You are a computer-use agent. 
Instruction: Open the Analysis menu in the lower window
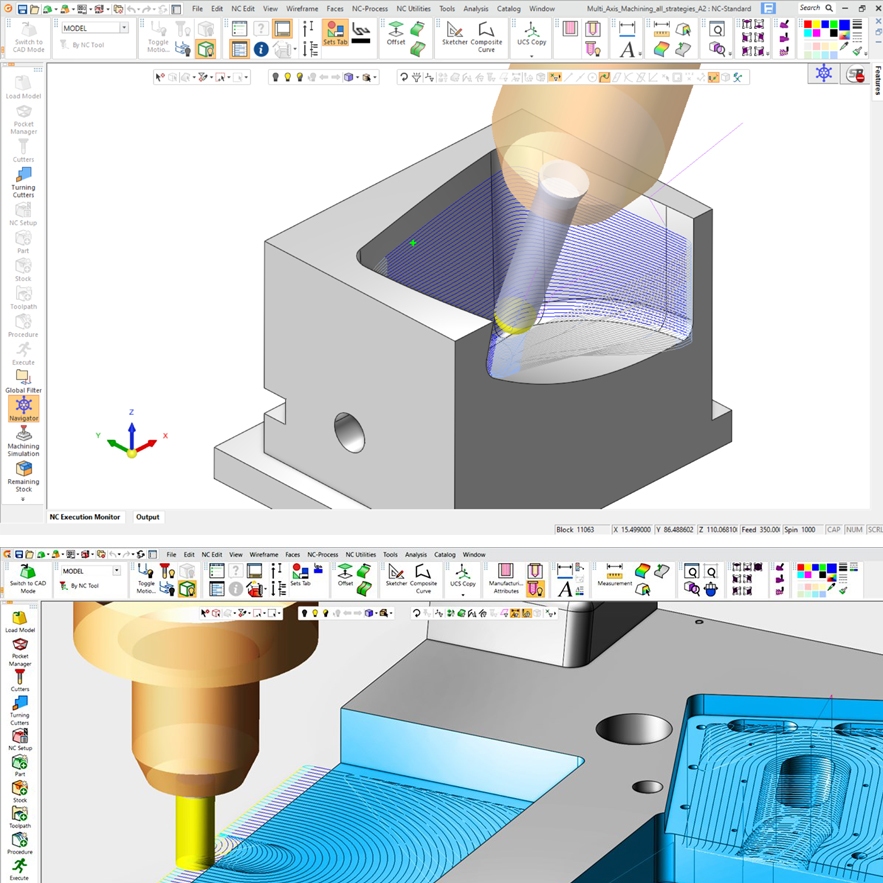[416, 555]
